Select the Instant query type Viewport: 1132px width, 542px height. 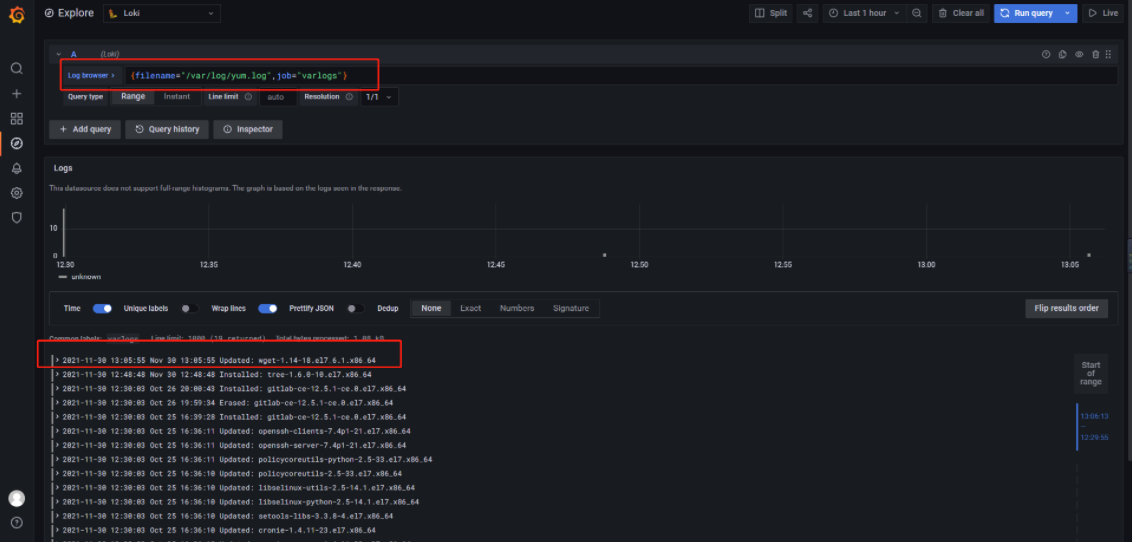[x=177, y=97]
